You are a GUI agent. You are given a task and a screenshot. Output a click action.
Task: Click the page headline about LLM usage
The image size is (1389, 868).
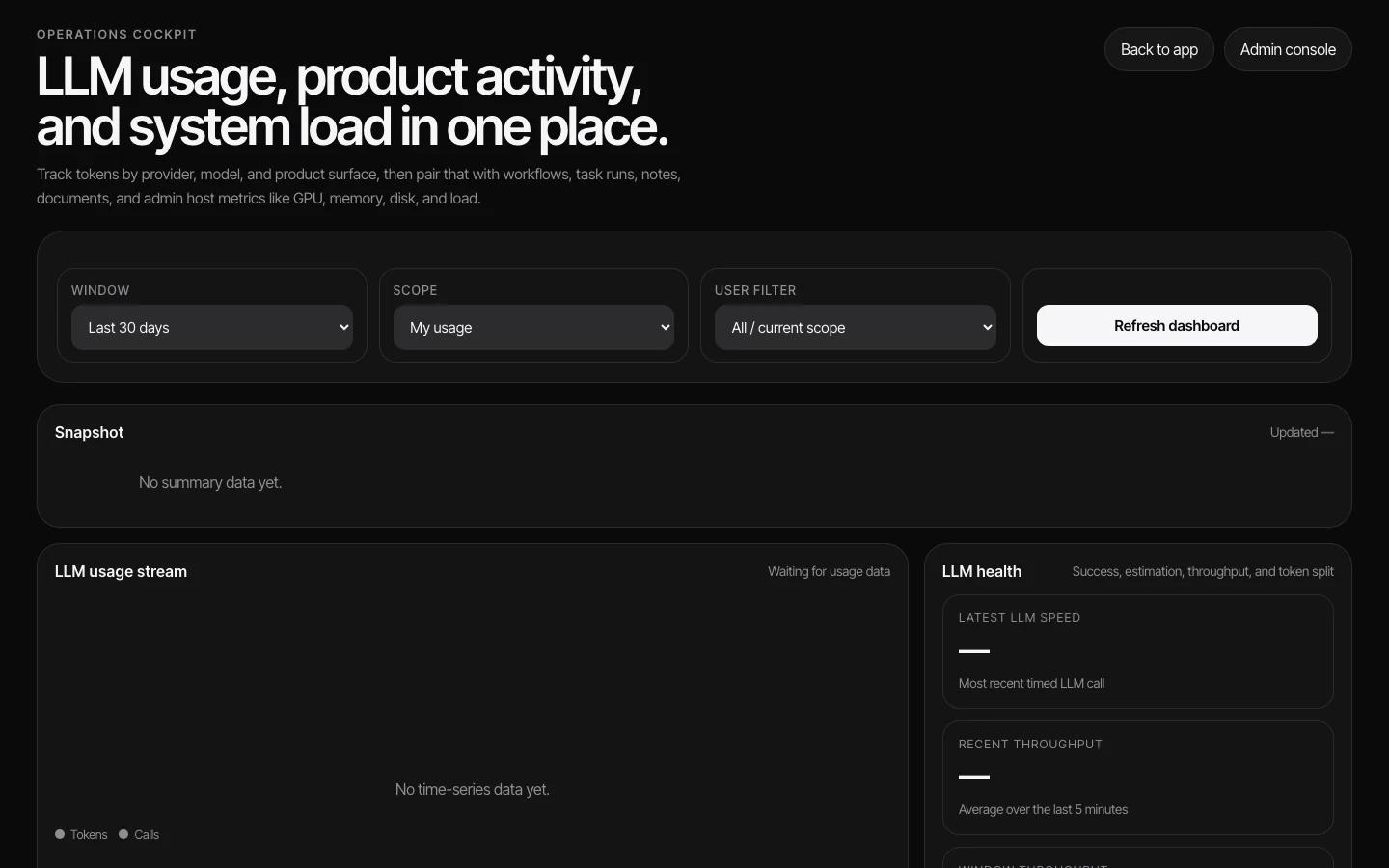point(352,101)
